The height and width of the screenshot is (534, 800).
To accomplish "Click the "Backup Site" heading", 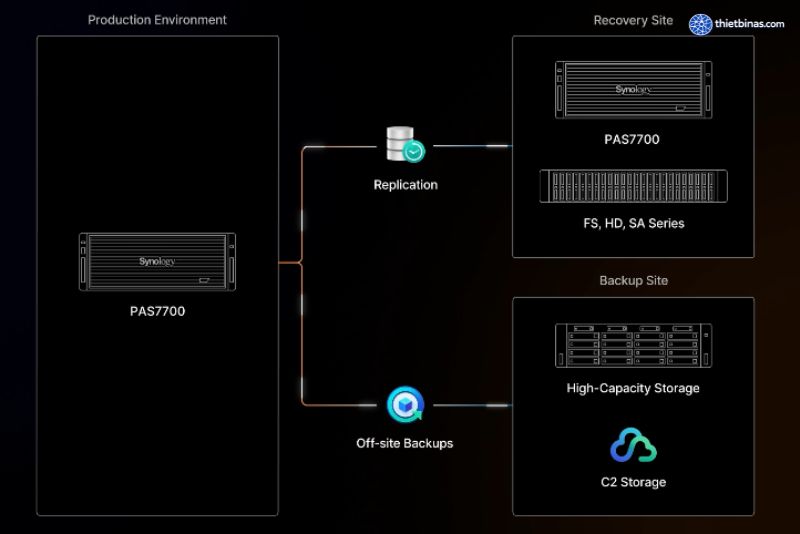I will coord(634,281).
